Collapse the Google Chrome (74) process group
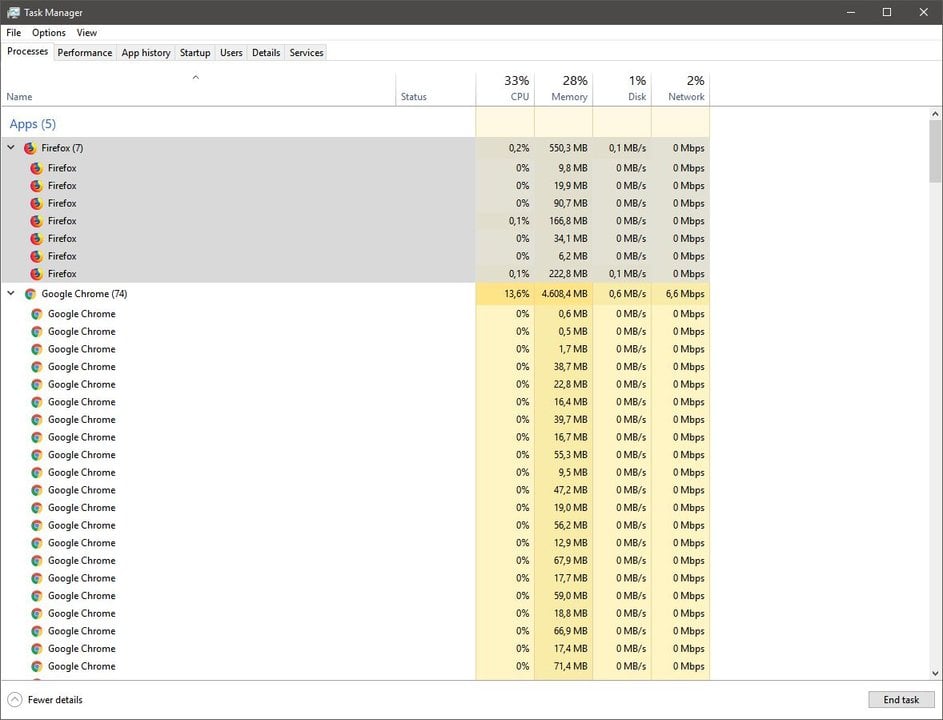 [x=11, y=294]
